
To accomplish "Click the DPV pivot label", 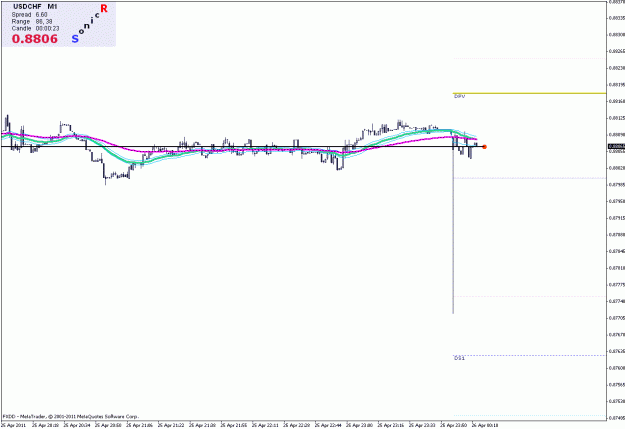I will (x=460, y=96).
